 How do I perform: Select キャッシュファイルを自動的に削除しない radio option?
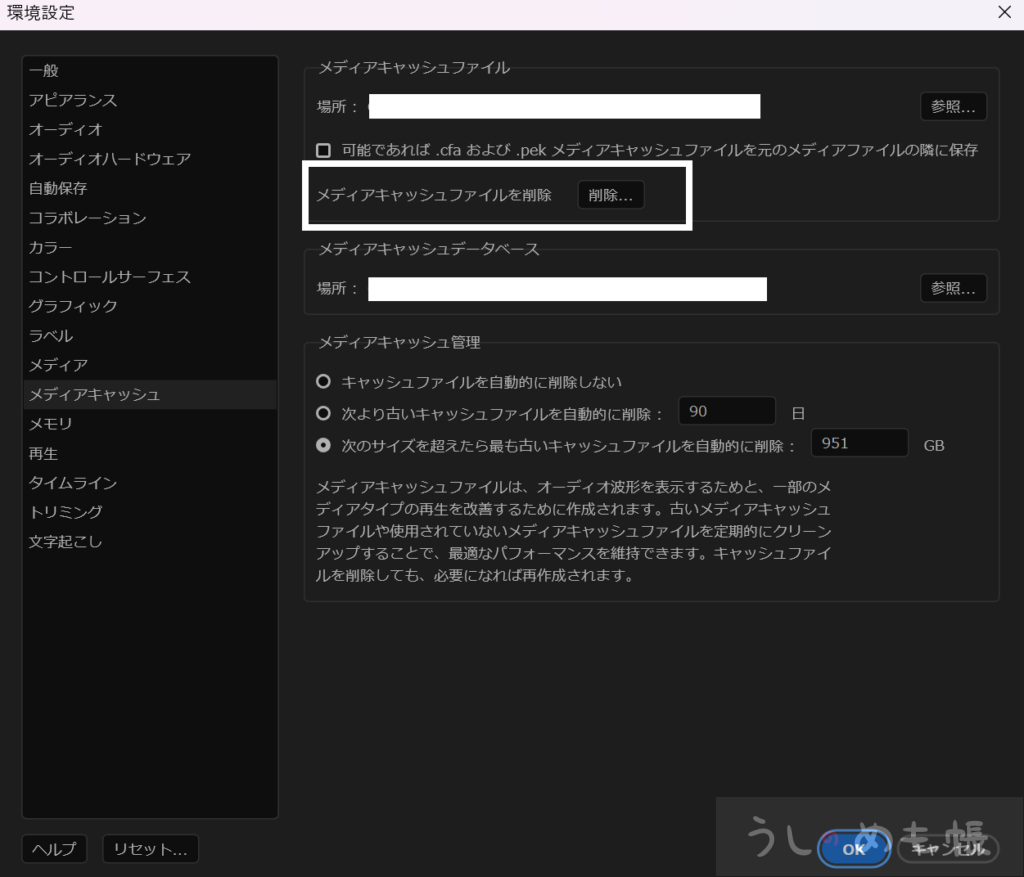coord(323,382)
